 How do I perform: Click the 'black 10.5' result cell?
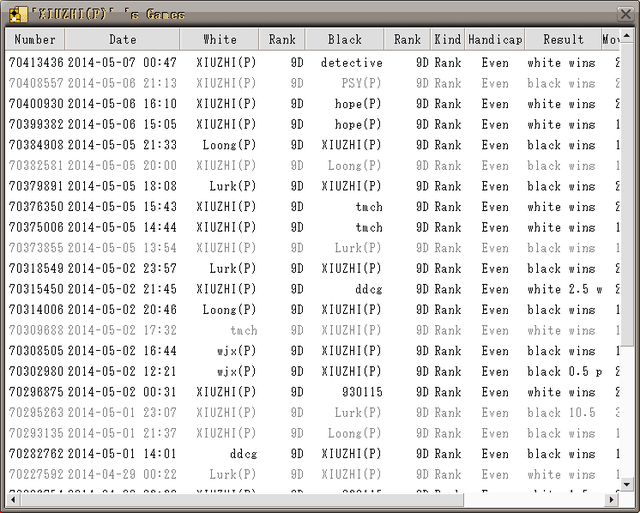(561, 412)
